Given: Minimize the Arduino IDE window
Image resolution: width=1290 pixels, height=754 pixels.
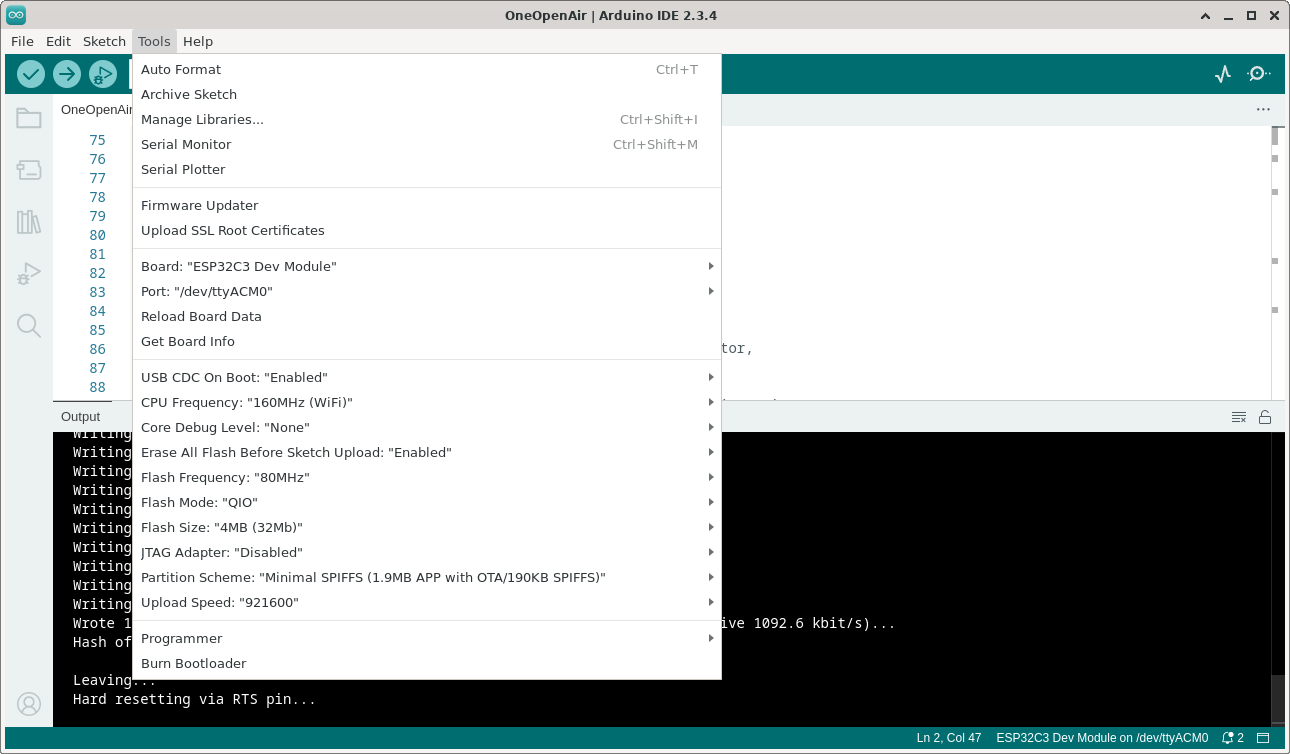Looking at the screenshot, I should 1229,15.
